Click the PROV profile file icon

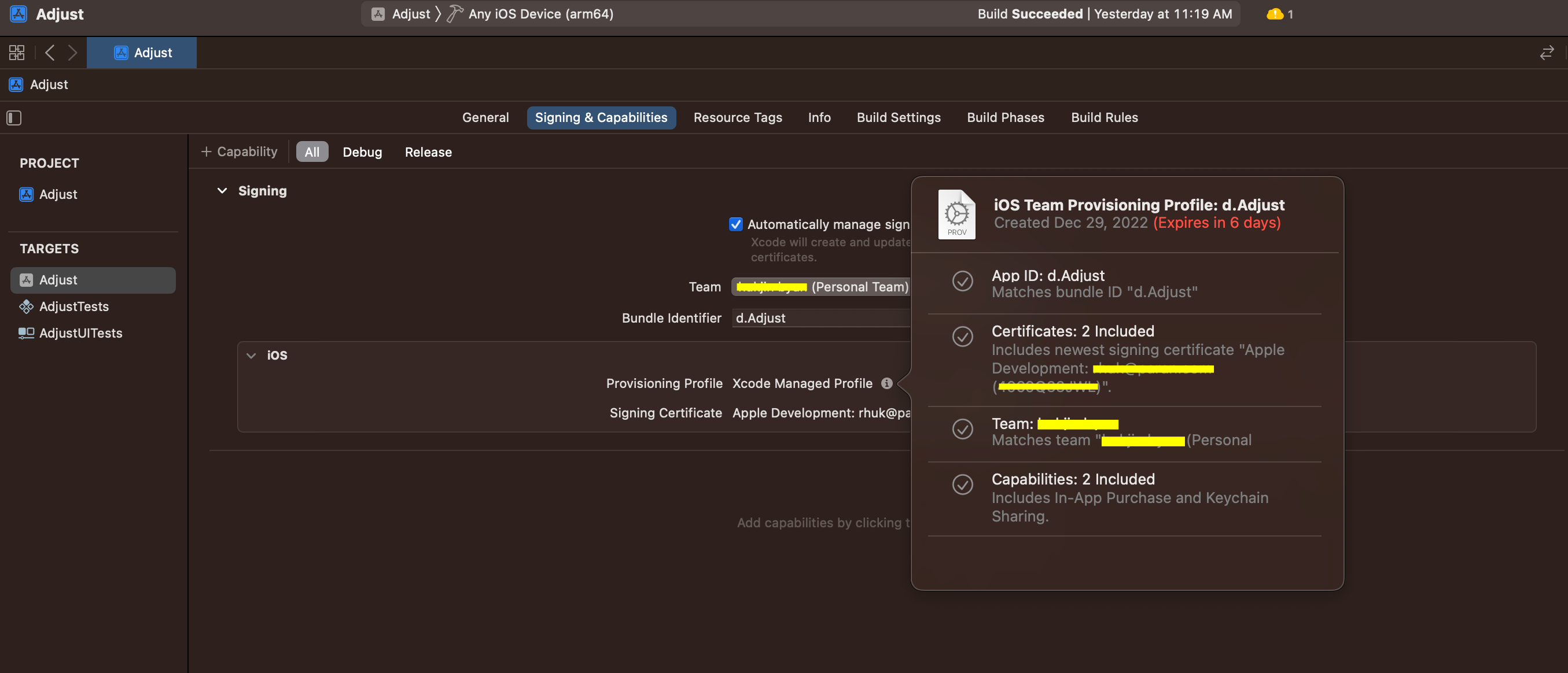pyautogui.click(x=956, y=214)
